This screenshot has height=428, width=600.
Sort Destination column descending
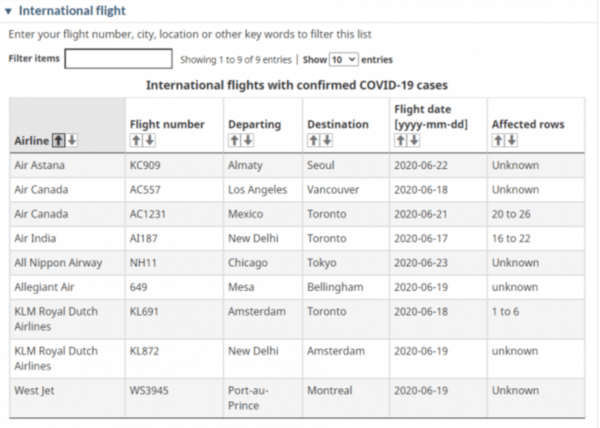coord(325,140)
